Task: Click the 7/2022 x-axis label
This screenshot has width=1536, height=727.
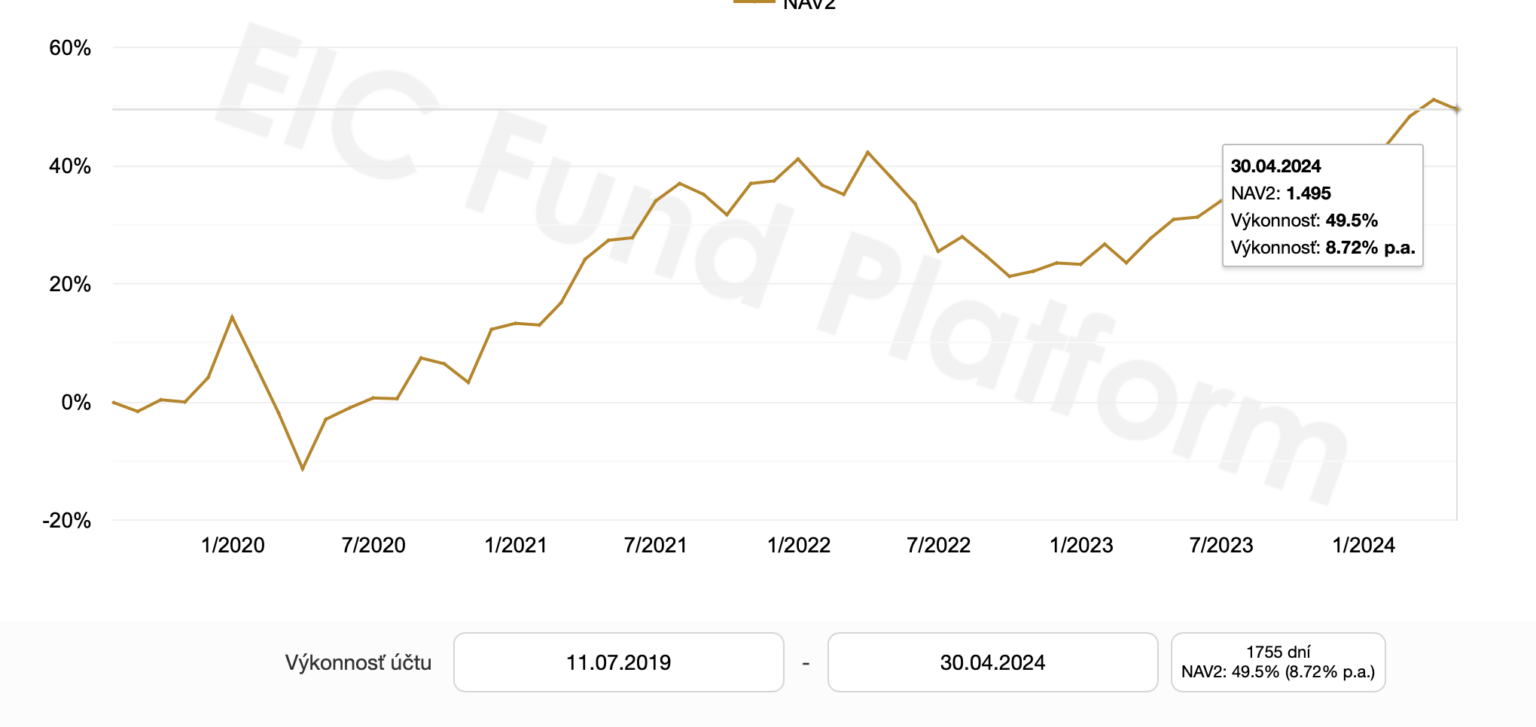Action: tap(938, 546)
